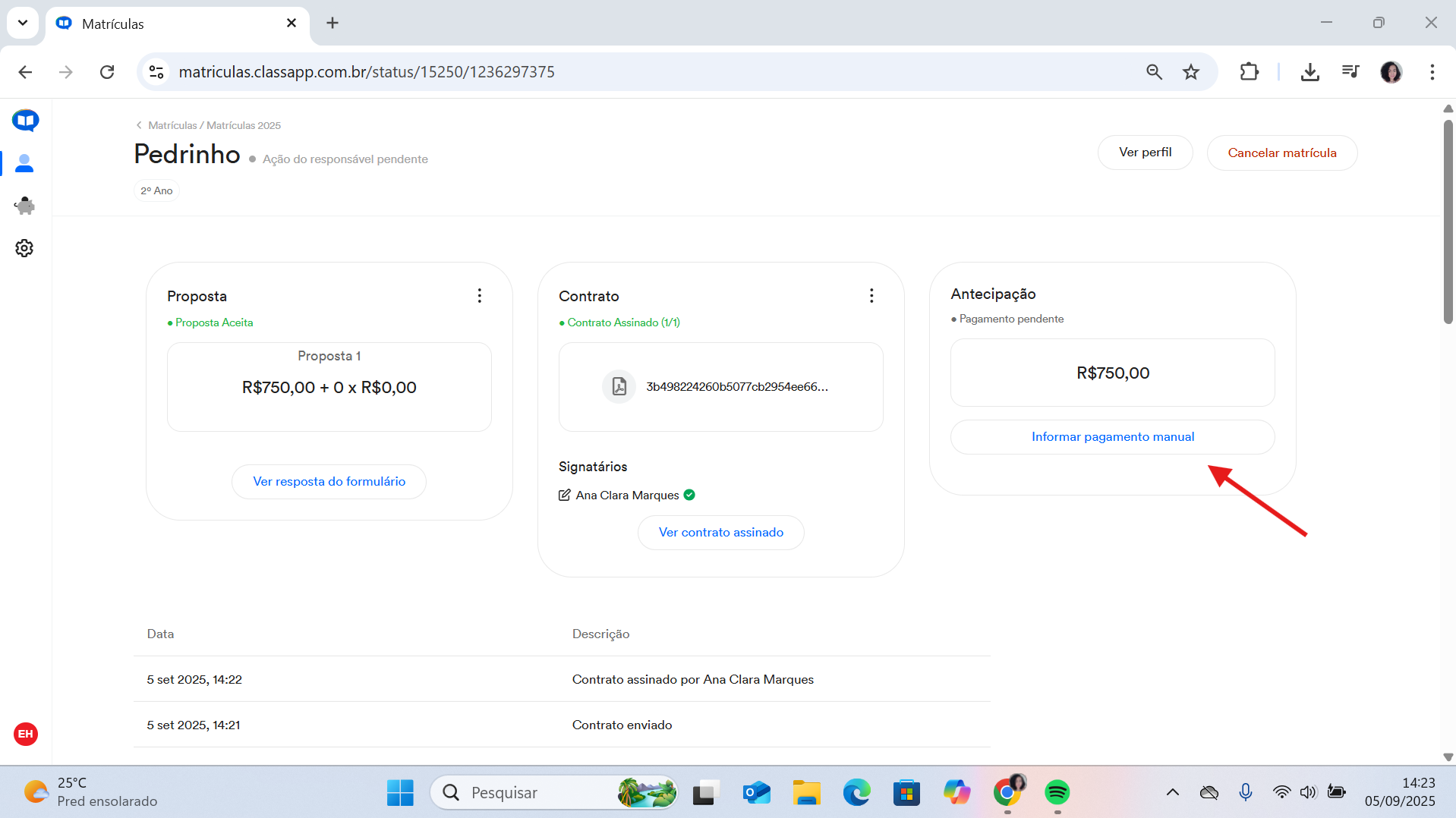Click the Wi-Fi network tray icon
The width and height of the screenshot is (1456, 818).
click(x=1281, y=793)
